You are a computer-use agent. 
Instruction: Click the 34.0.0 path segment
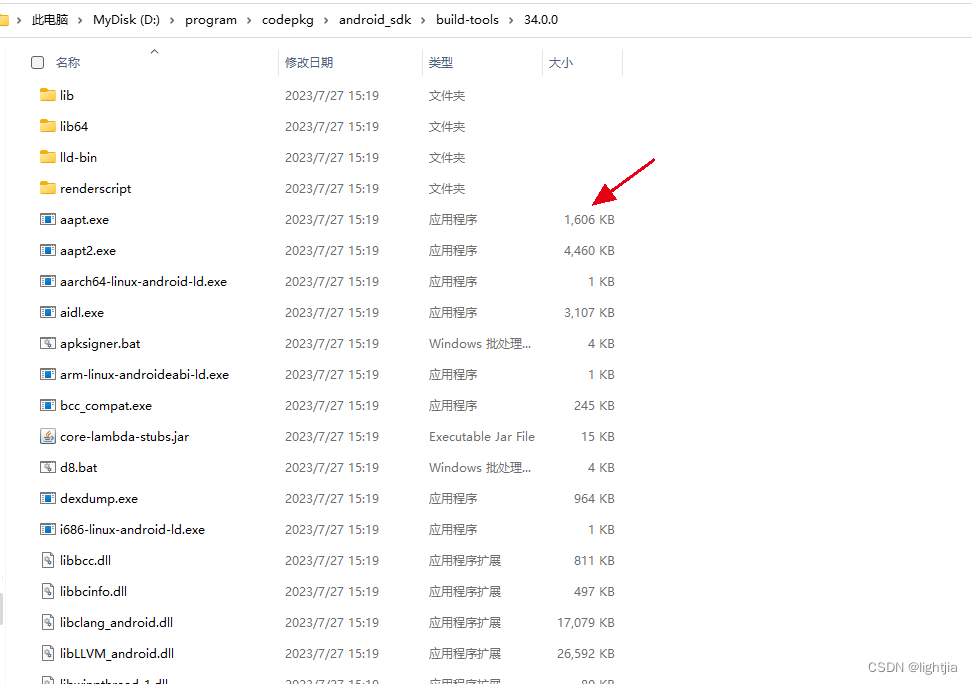coord(541,19)
